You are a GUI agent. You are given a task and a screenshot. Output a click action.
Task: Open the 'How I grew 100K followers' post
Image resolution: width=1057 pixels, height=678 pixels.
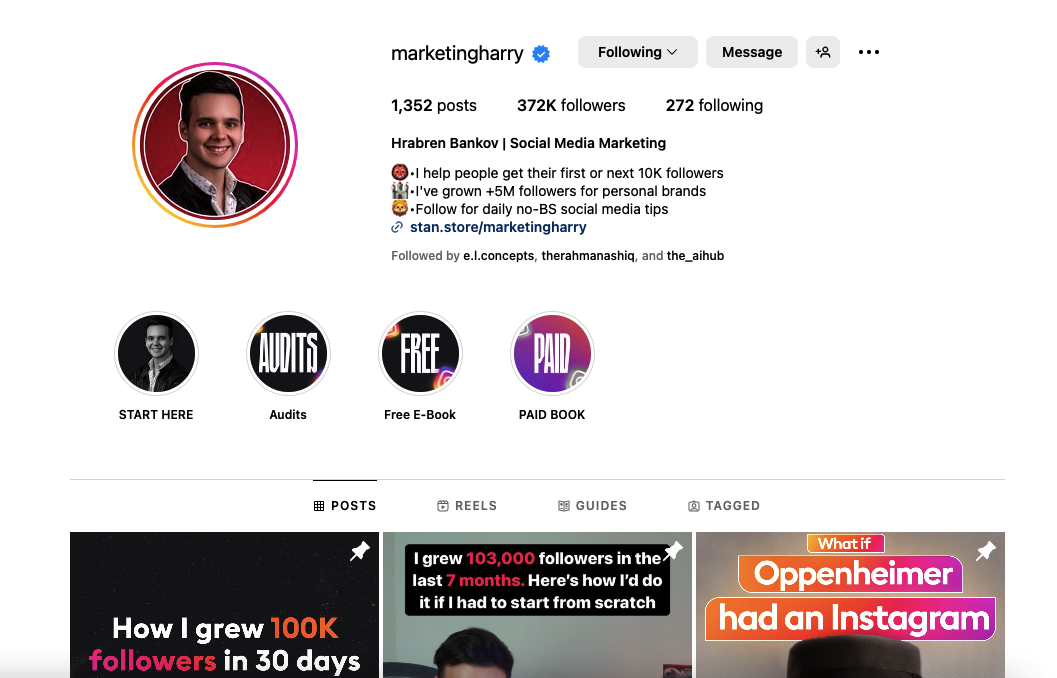pyautogui.click(x=224, y=605)
